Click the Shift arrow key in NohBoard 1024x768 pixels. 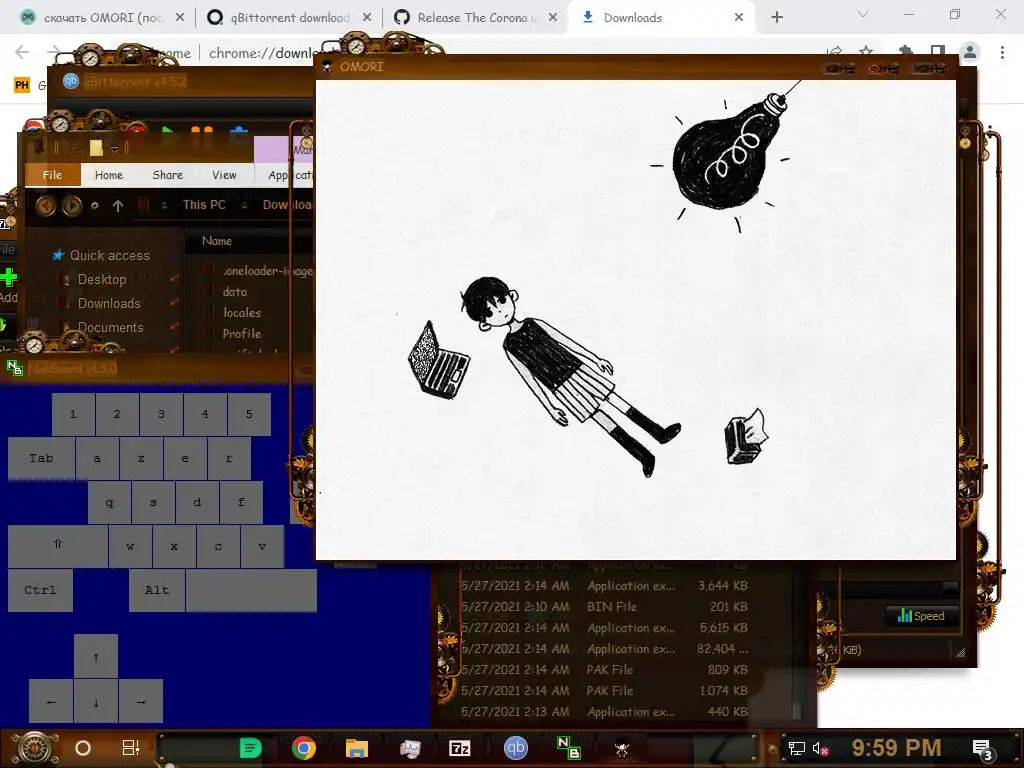(57, 546)
